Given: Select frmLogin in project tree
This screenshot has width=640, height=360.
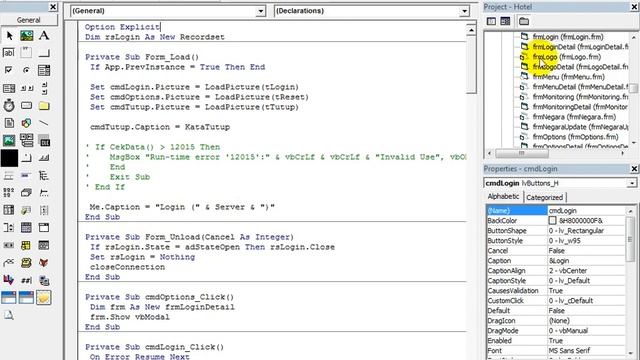Looking at the screenshot, I should pyautogui.click(x=567, y=37).
